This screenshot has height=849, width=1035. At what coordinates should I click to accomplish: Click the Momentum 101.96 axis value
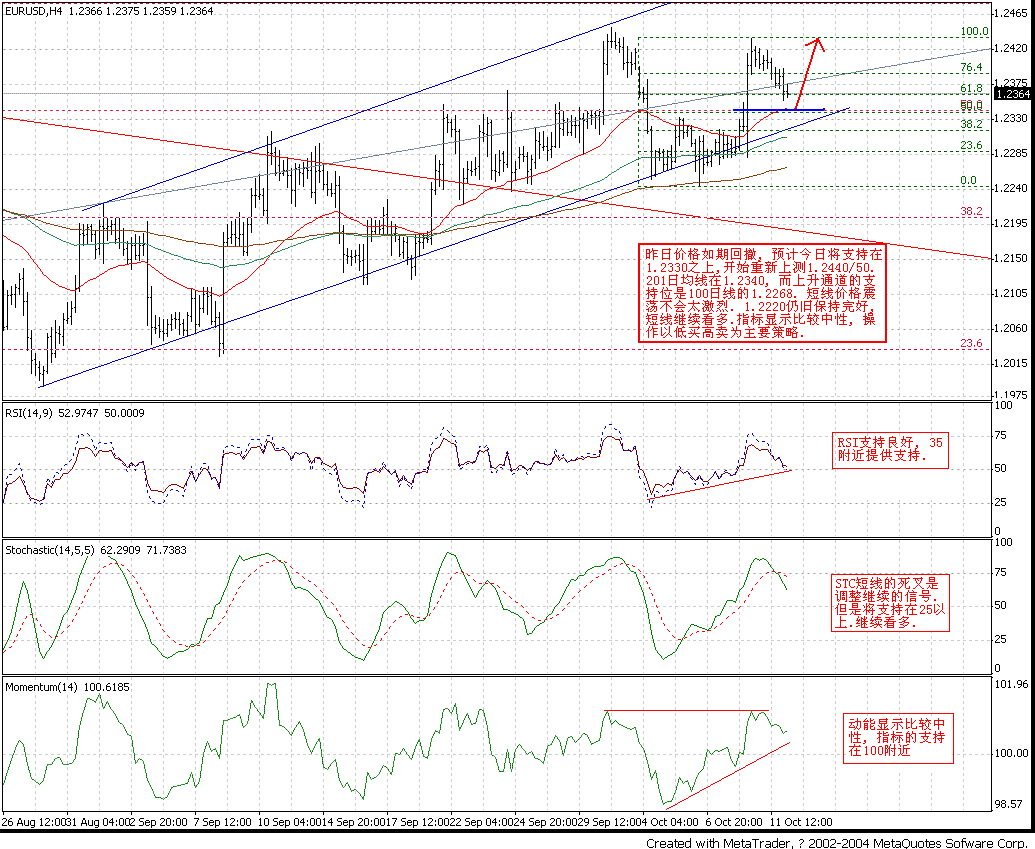(x=1011, y=685)
